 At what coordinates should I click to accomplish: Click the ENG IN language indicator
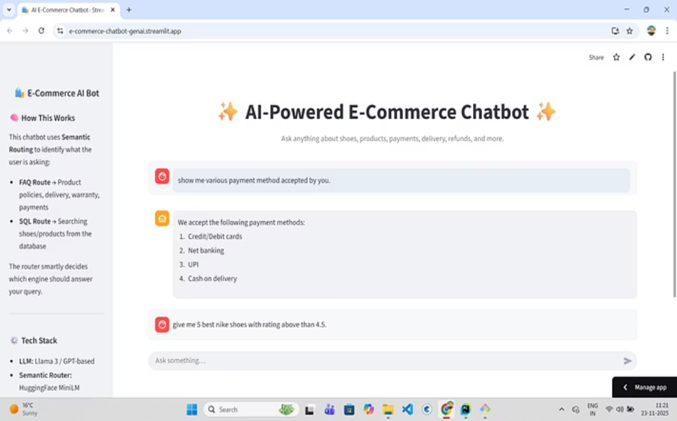[592, 409]
